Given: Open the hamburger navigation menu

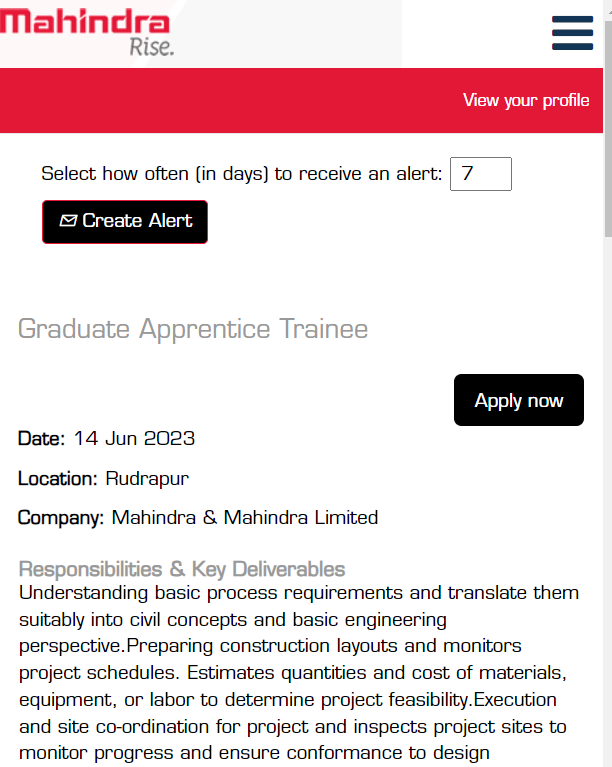Looking at the screenshot, I should click(572, 33).
